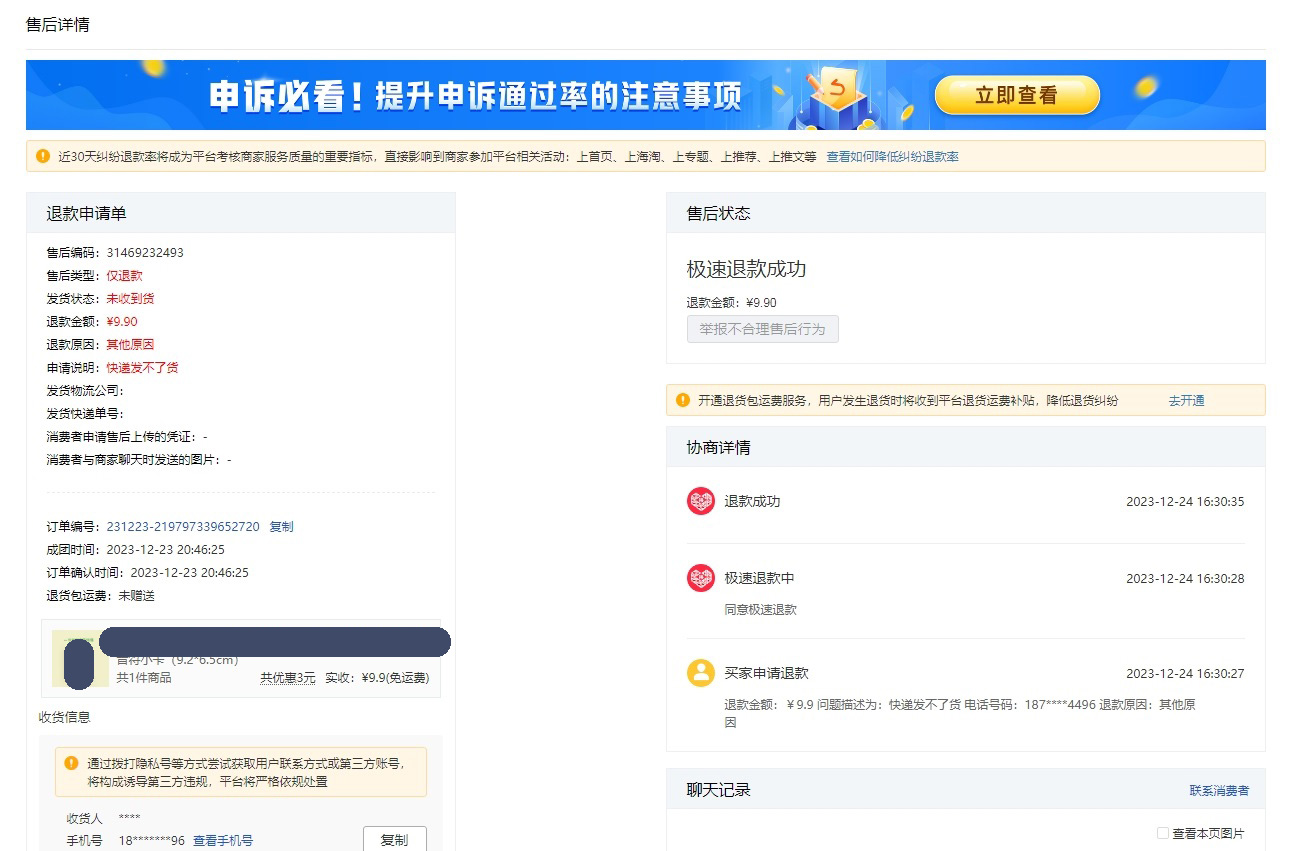Click red seller icon beside 退款成功

[x=700, y=501]
